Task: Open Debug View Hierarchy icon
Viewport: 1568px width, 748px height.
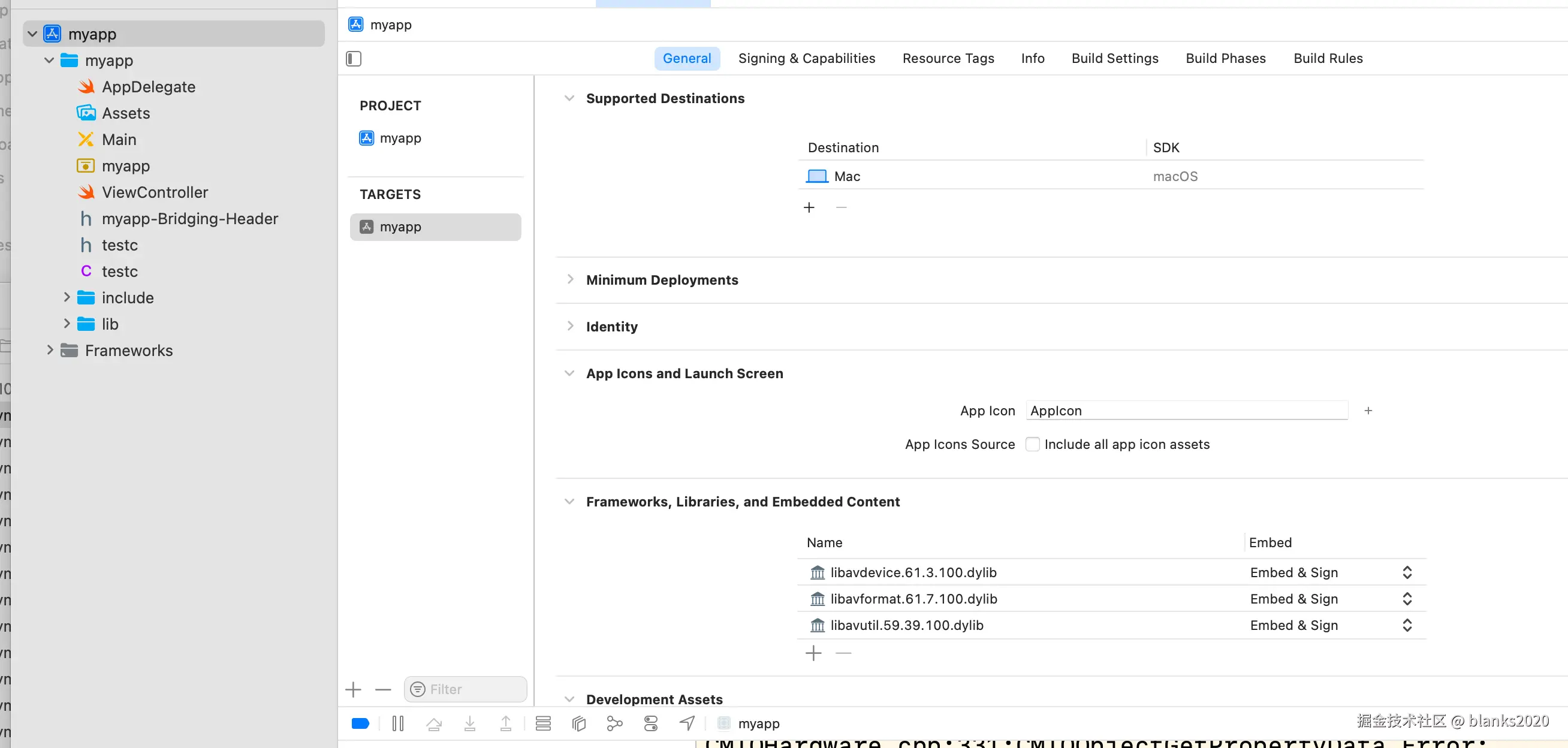Action: [x=579, y=723]
